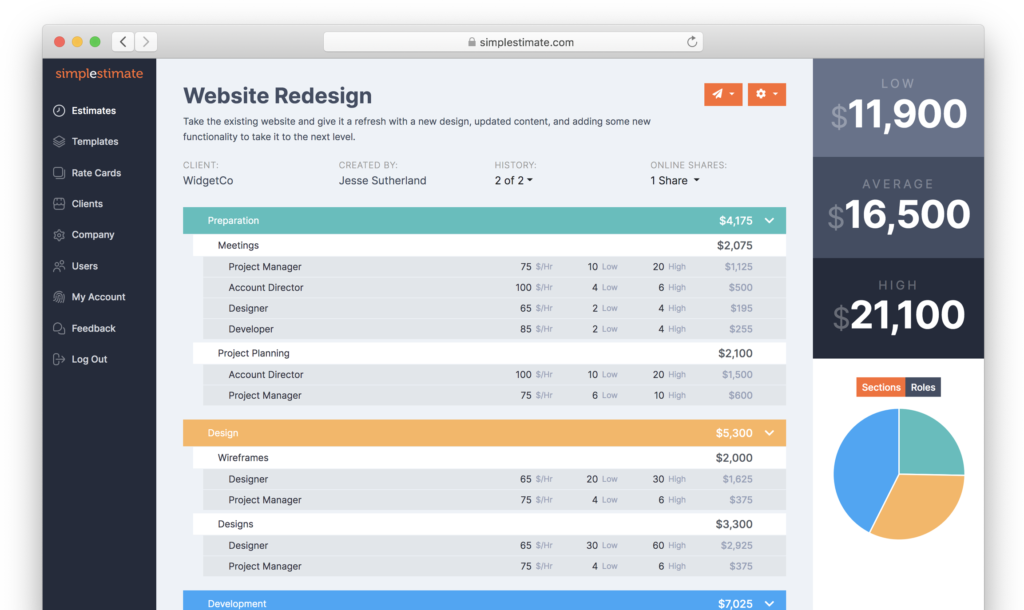Open the orange send paper-plane dropdown
Viewport: 1024px width, 610px height.
[723, 94]
